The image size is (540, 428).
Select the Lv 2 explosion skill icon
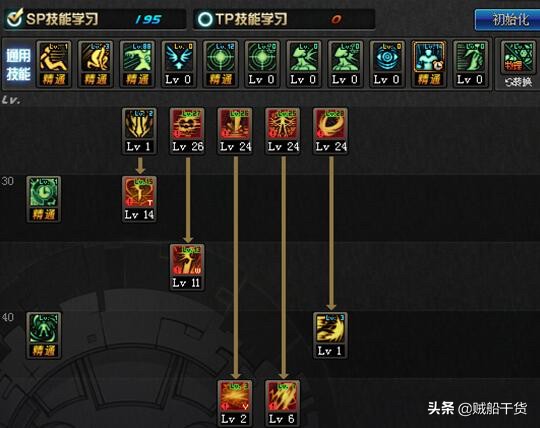coord(235,403)
